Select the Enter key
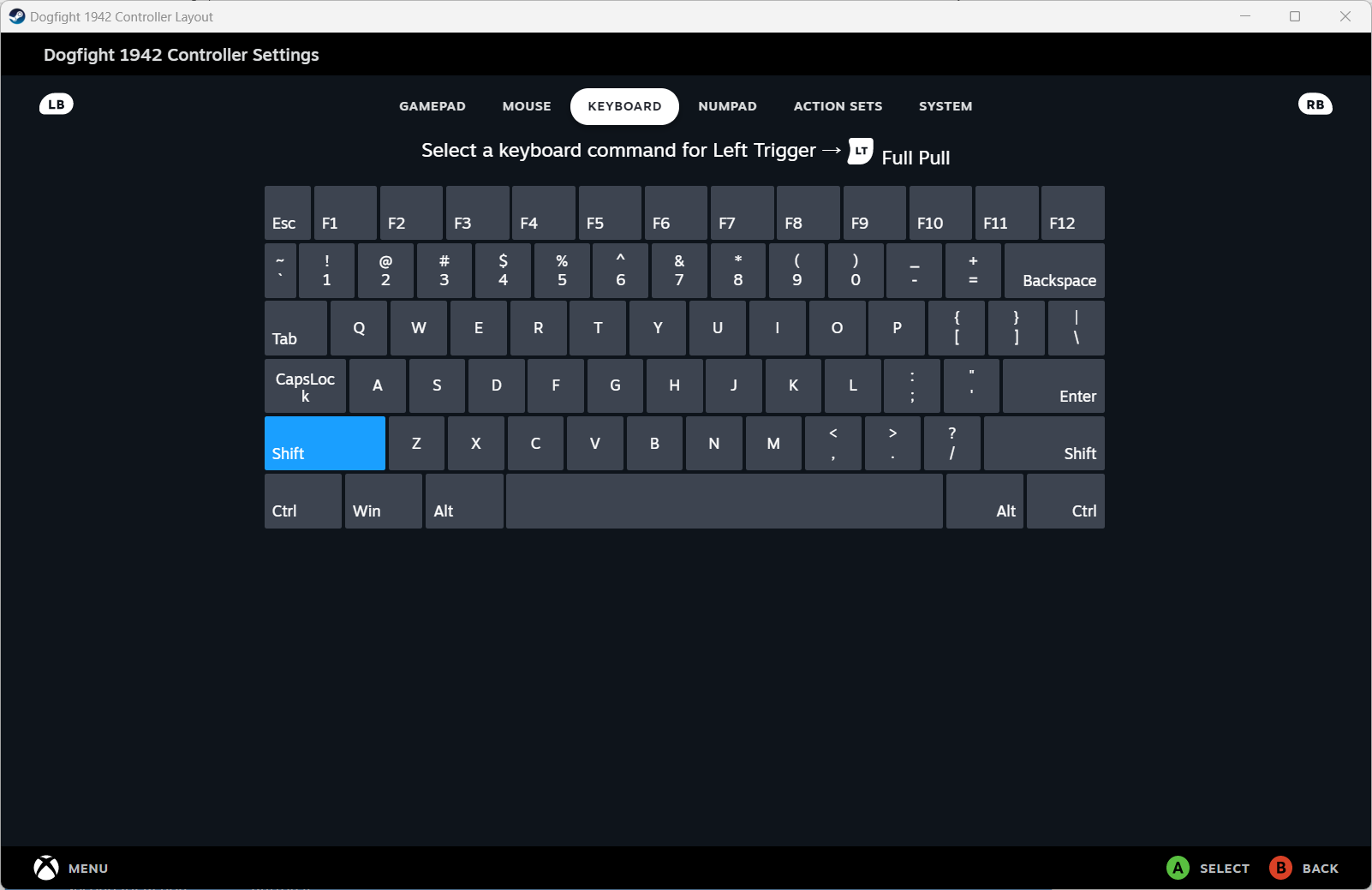 tap(1053, 386)
